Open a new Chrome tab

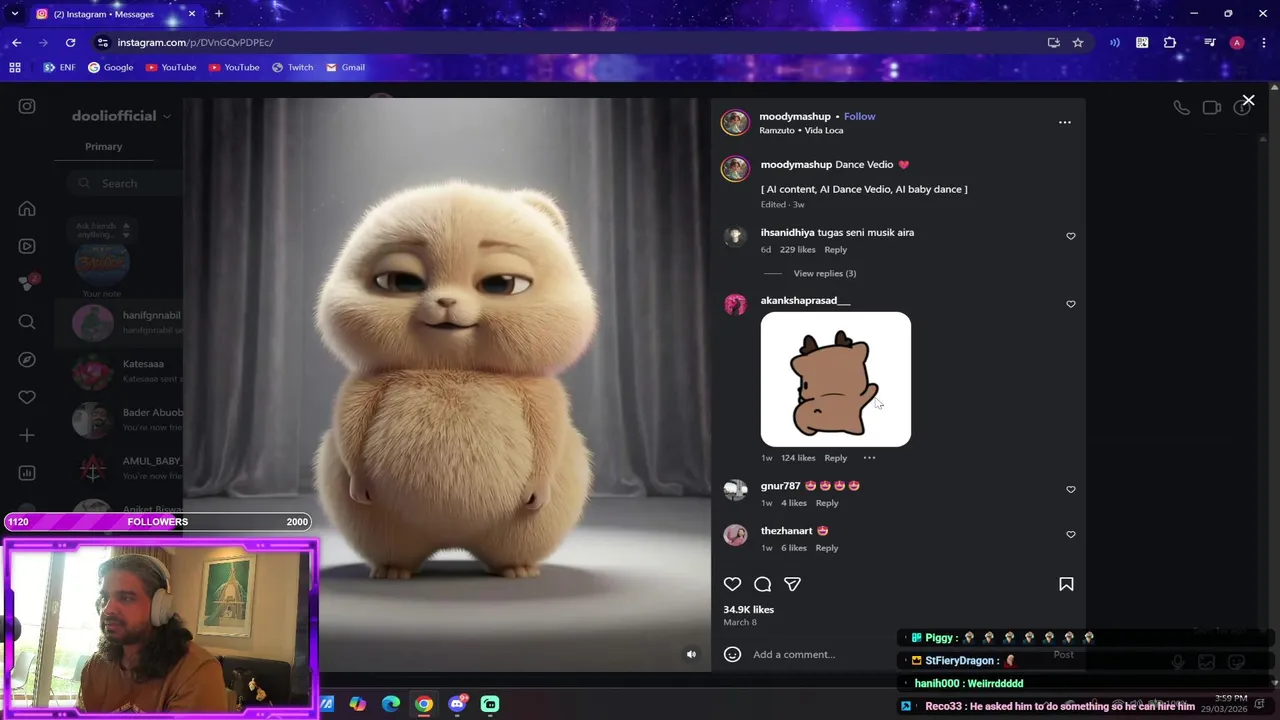coord(218,14)
